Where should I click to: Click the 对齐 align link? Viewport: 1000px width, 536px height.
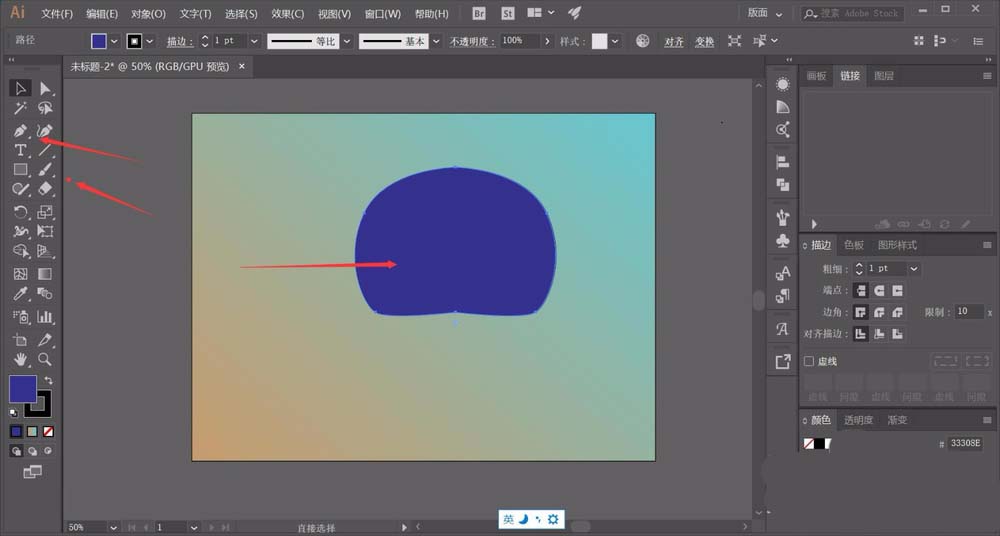point(673,41)
